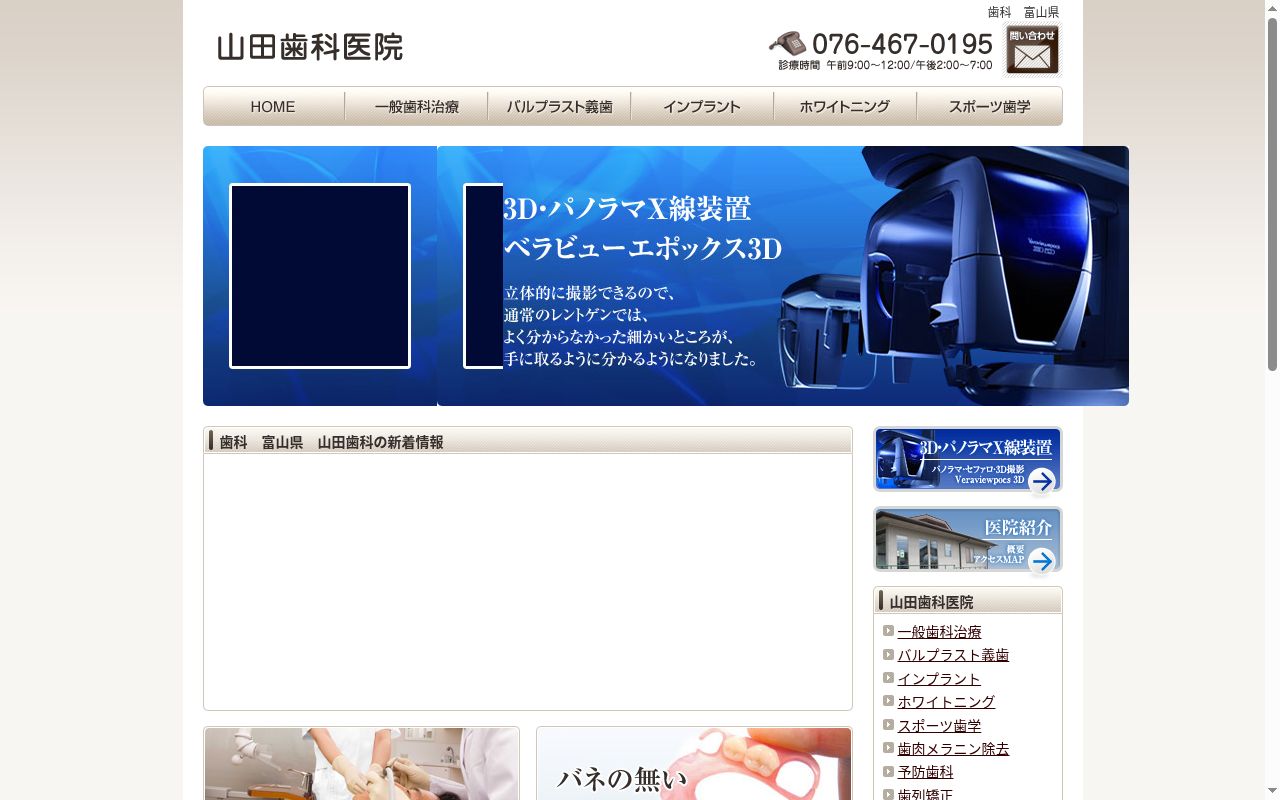Open the HOME navigation tab
The height and width of the screenshot is (800, 1280).
click(274, 106)
